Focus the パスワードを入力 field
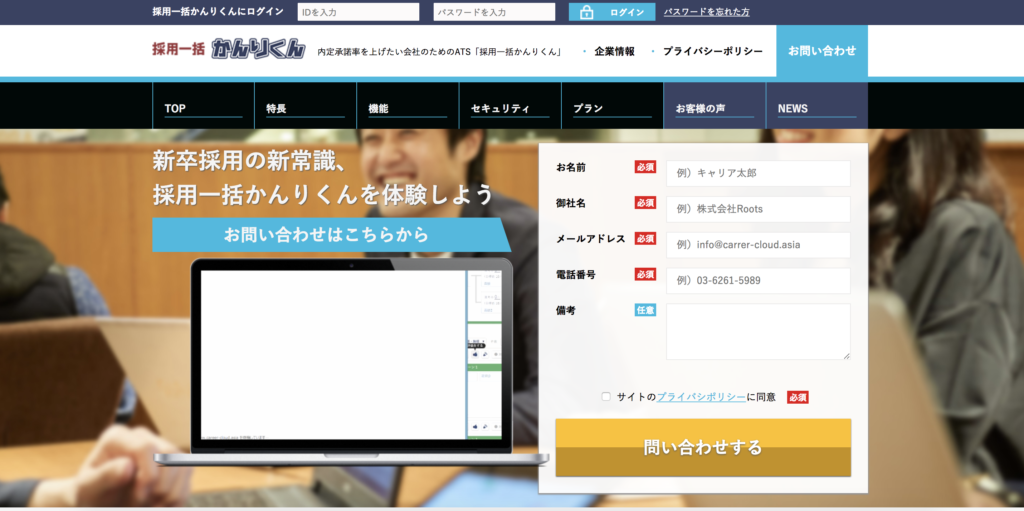1024x511 pixels. tap(494, 12)
